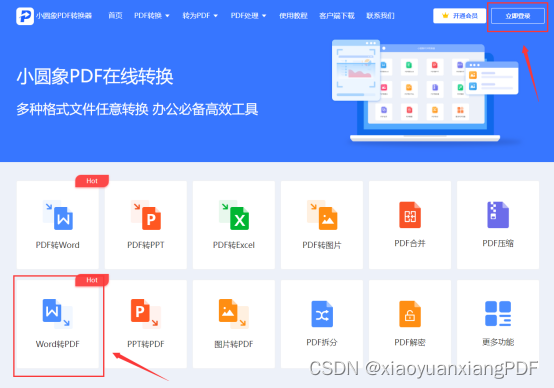Expand the PDF处理 dropdown menu
Viewport: 554px width, 388px height.
pyautogui.click(x=248, y=16)
